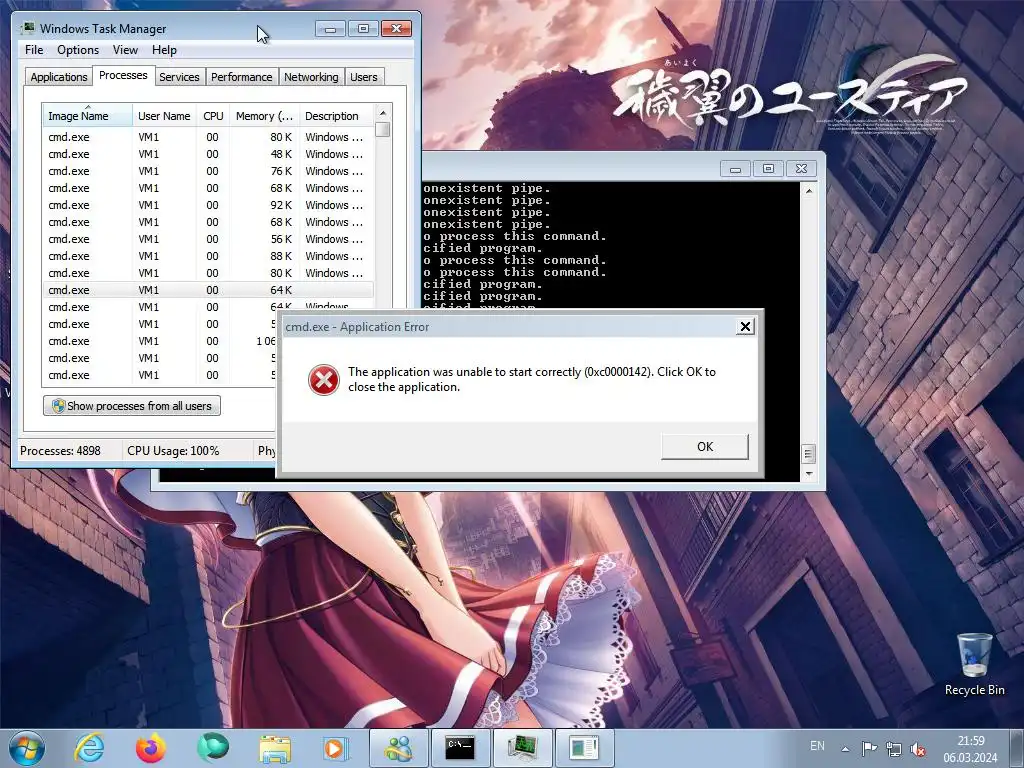Screen dimensions: 1024x768
Task: Go to the Performance tab
Action: 242,77
